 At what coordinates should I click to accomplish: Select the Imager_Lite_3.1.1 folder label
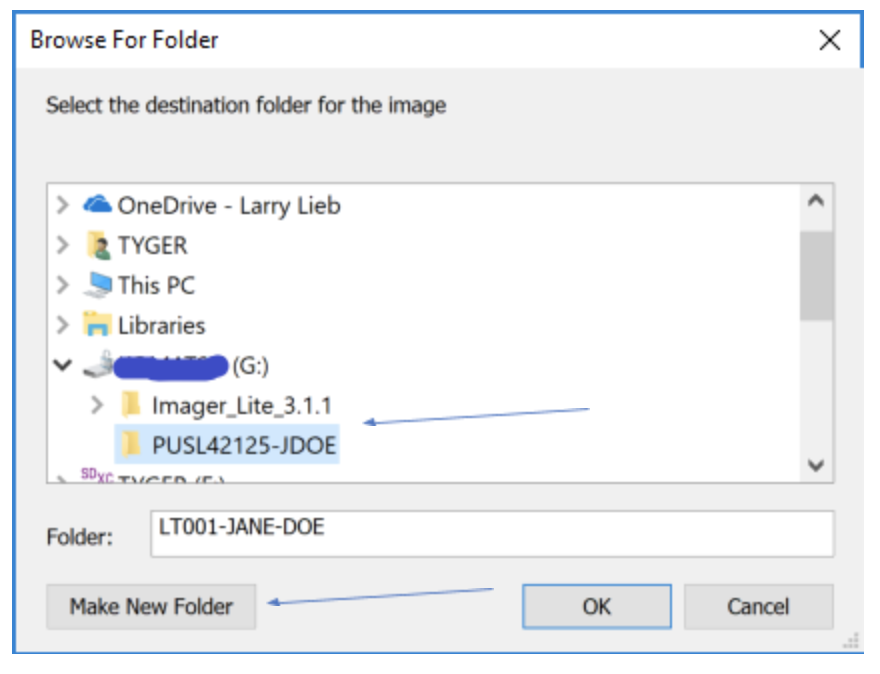tap(241, 405)
